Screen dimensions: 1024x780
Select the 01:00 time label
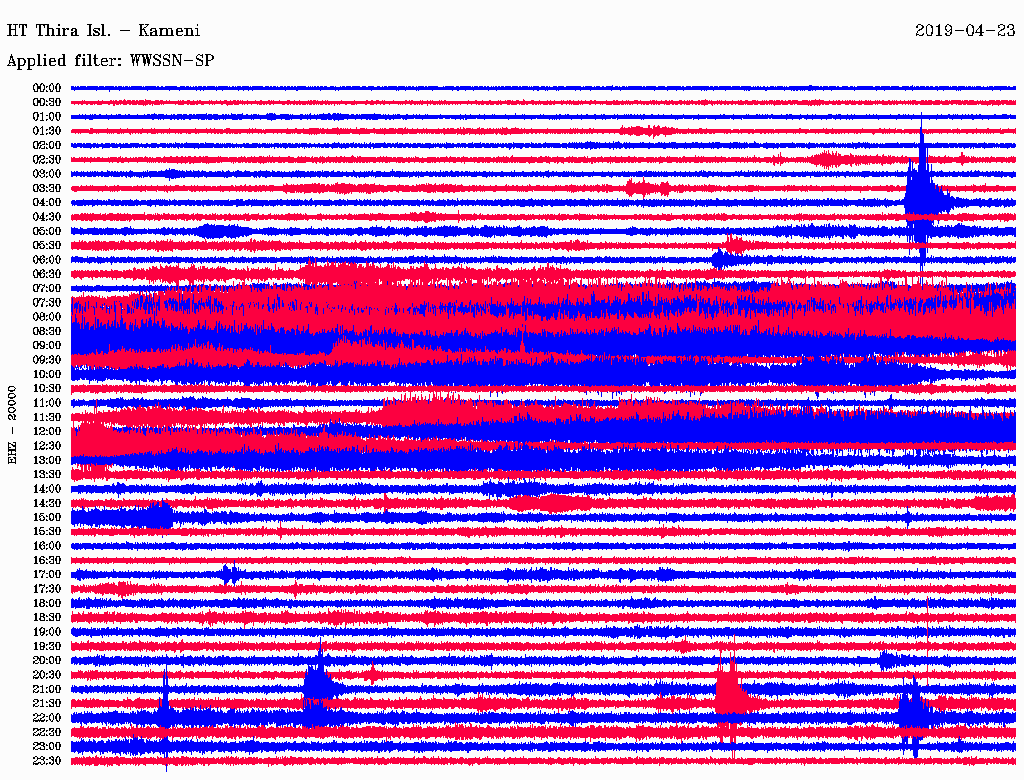47,116
